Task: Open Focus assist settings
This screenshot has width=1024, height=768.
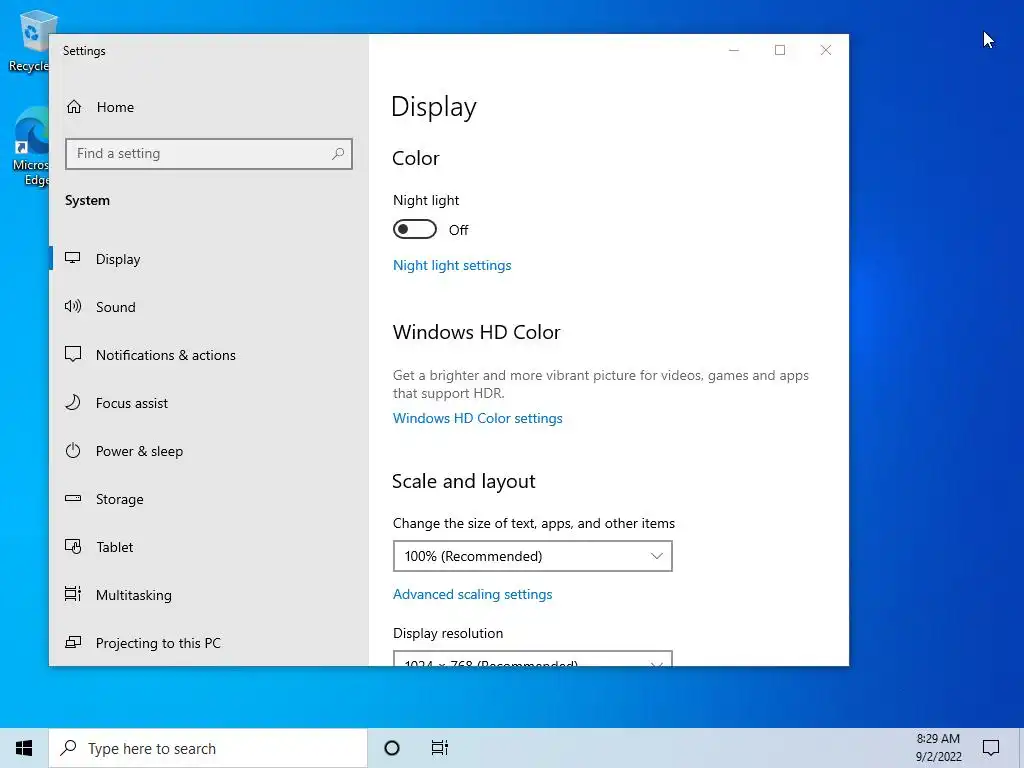Action: pos(209,403)
